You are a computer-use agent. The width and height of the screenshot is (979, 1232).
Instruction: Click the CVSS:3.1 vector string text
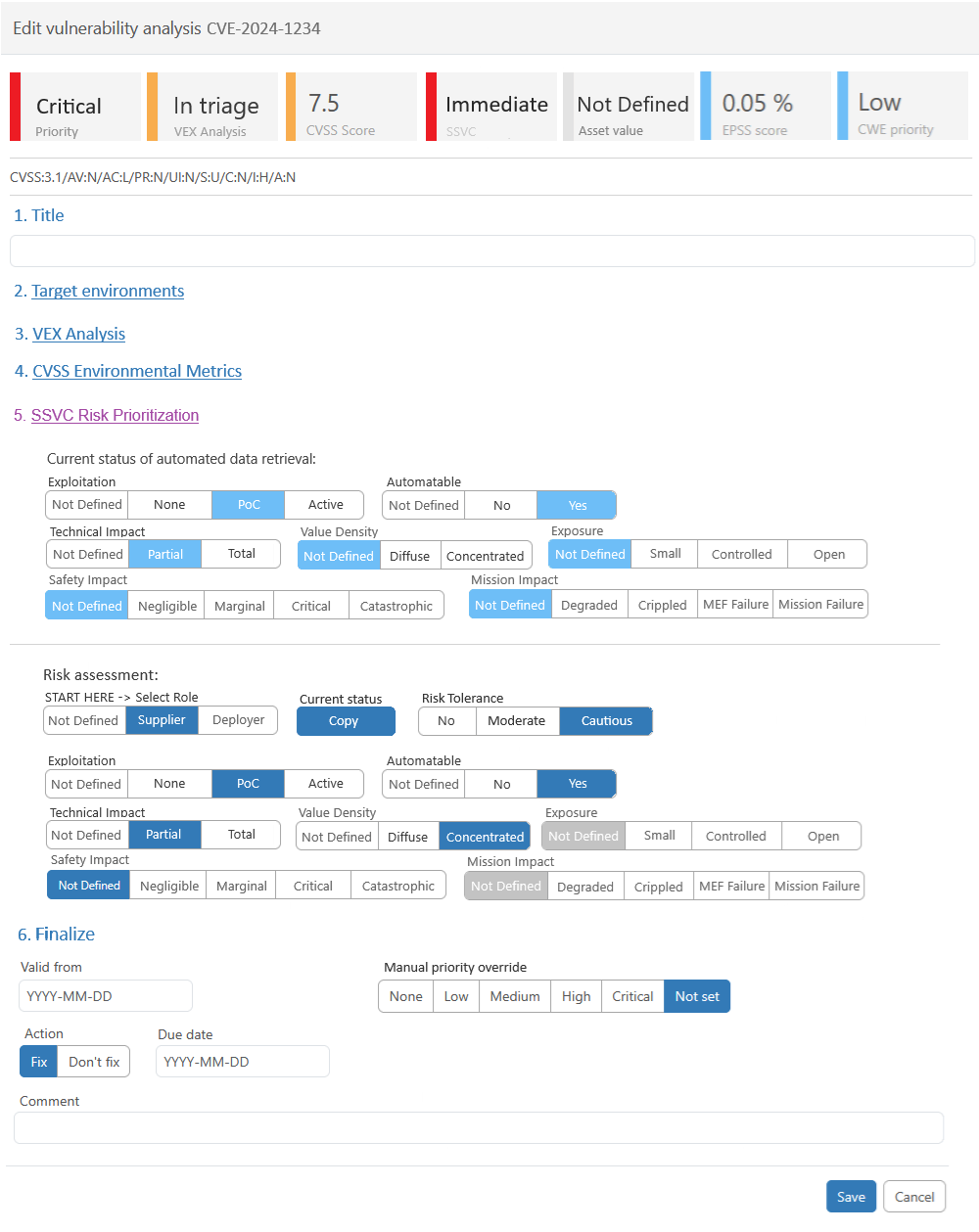[x=153, y=177]
